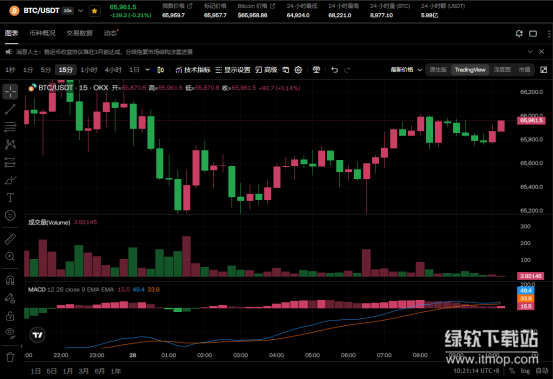Select the Text annotation tool
553x379 pixels.
(10, 197)
